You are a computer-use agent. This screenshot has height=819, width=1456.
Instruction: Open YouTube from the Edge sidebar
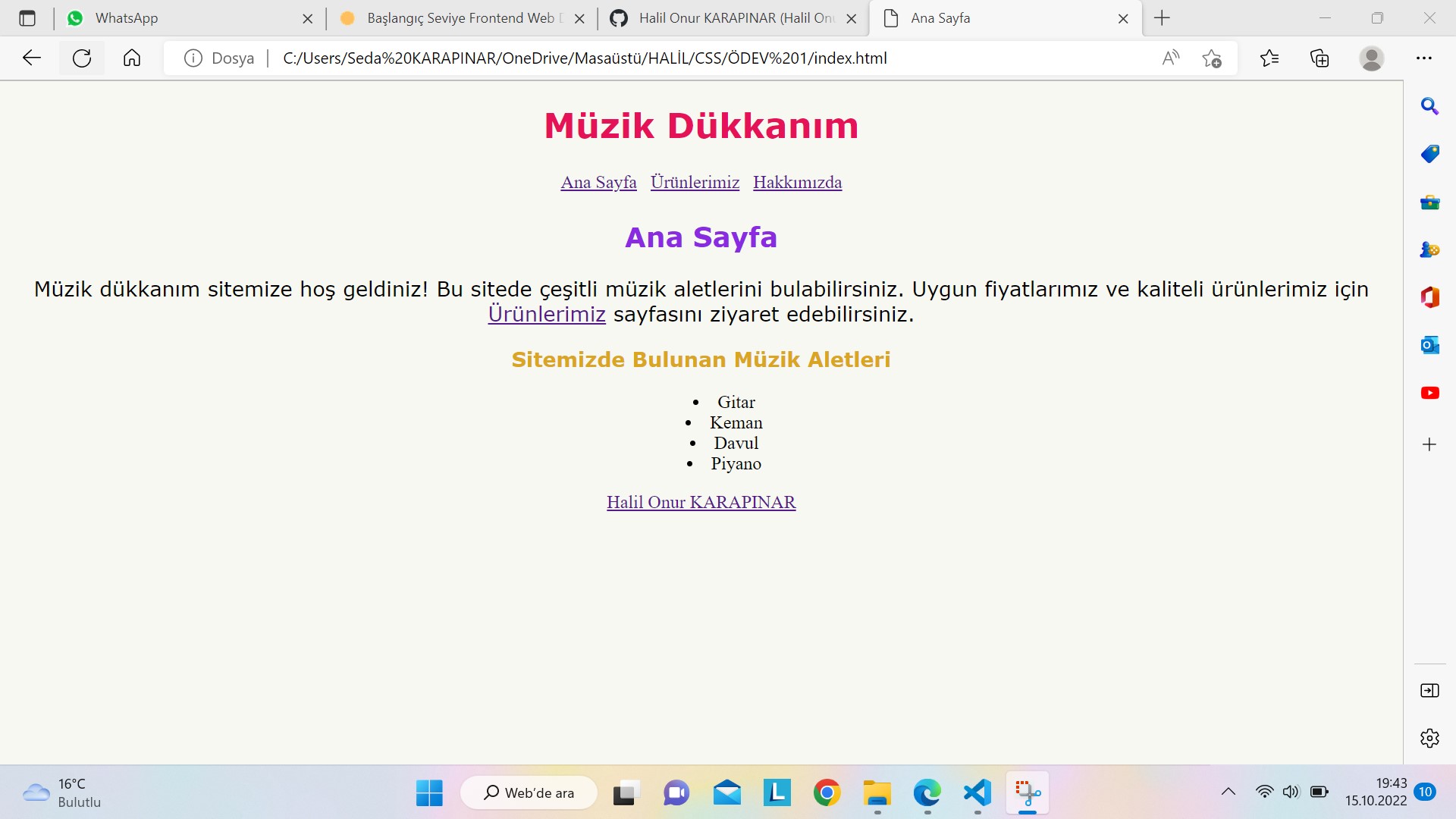[x=1430, y=393]
